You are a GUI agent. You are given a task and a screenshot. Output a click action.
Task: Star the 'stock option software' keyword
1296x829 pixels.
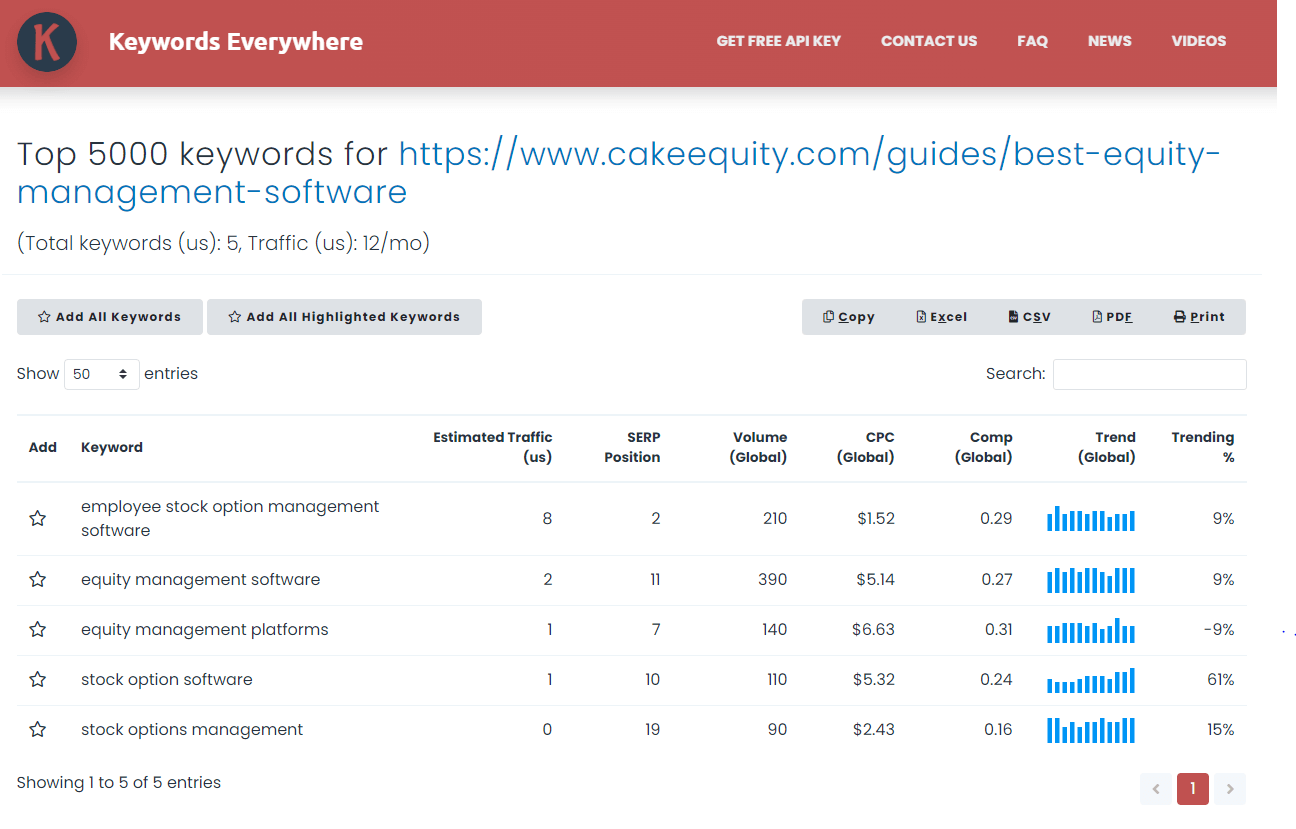[38, 679]
